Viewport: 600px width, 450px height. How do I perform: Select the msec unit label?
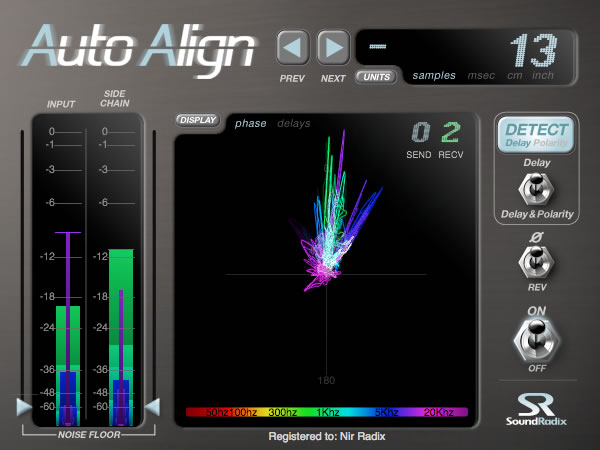481,75
